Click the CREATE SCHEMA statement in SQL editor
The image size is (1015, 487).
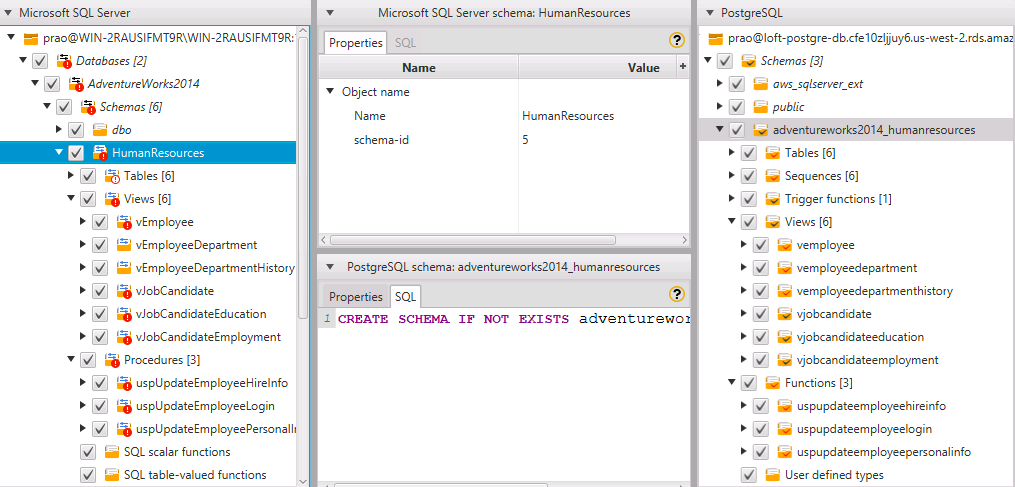pyautogui.click(x=515, y=319)
